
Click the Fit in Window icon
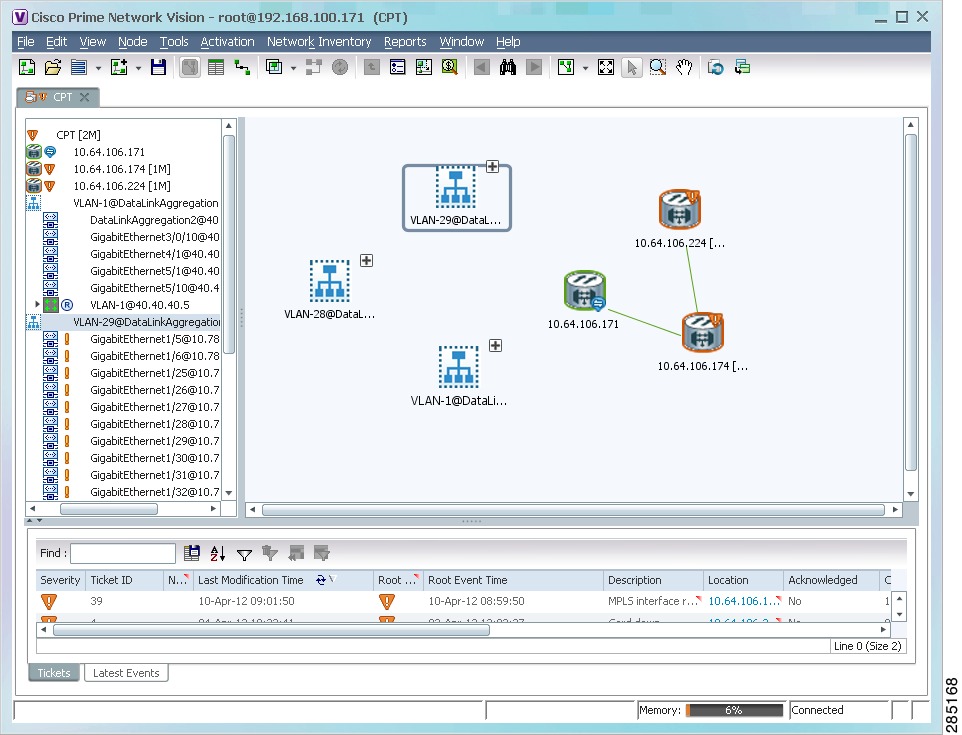coord(606,67)
